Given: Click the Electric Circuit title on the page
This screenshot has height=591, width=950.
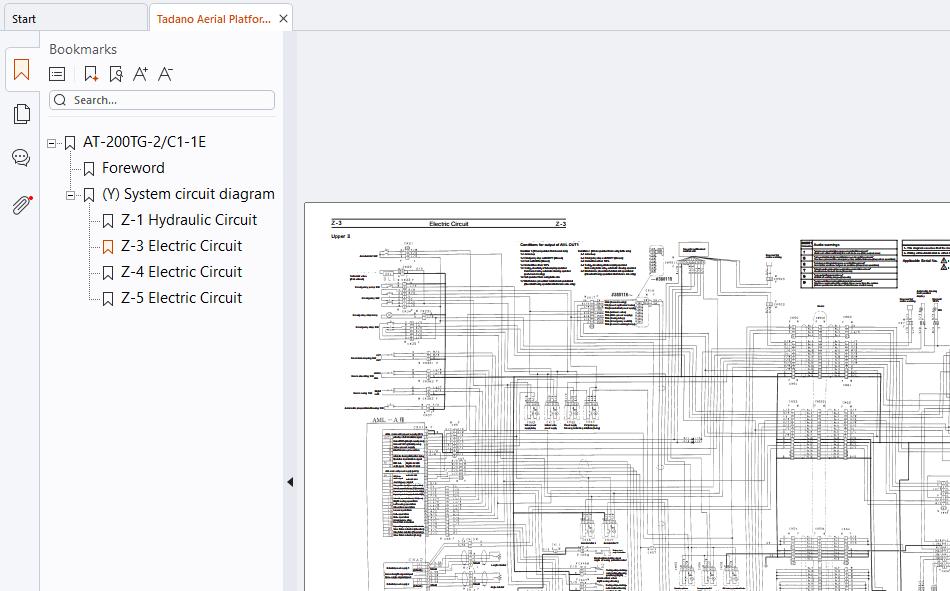Looking at the screenshot, I should 449,224.
